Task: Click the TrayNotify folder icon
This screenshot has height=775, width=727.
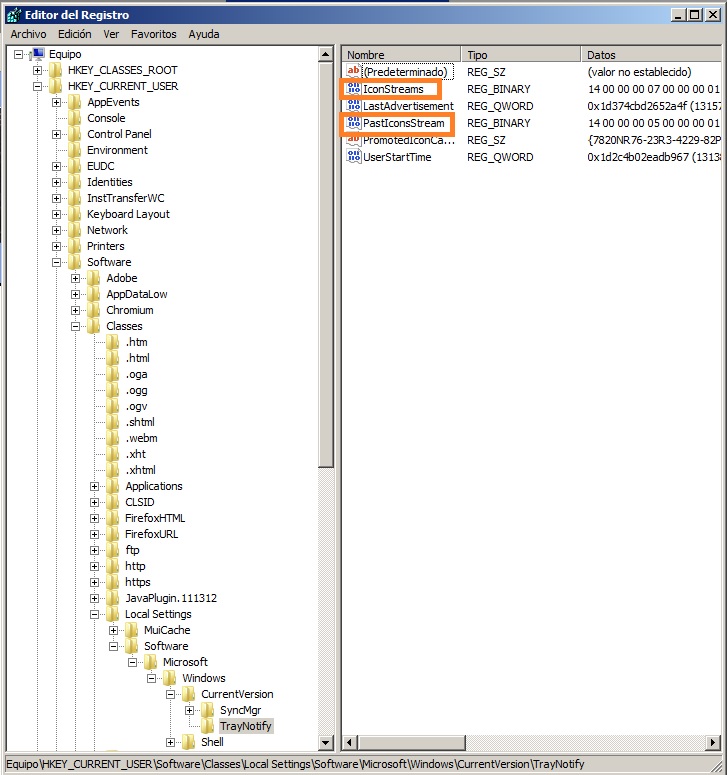Action: 208,726
